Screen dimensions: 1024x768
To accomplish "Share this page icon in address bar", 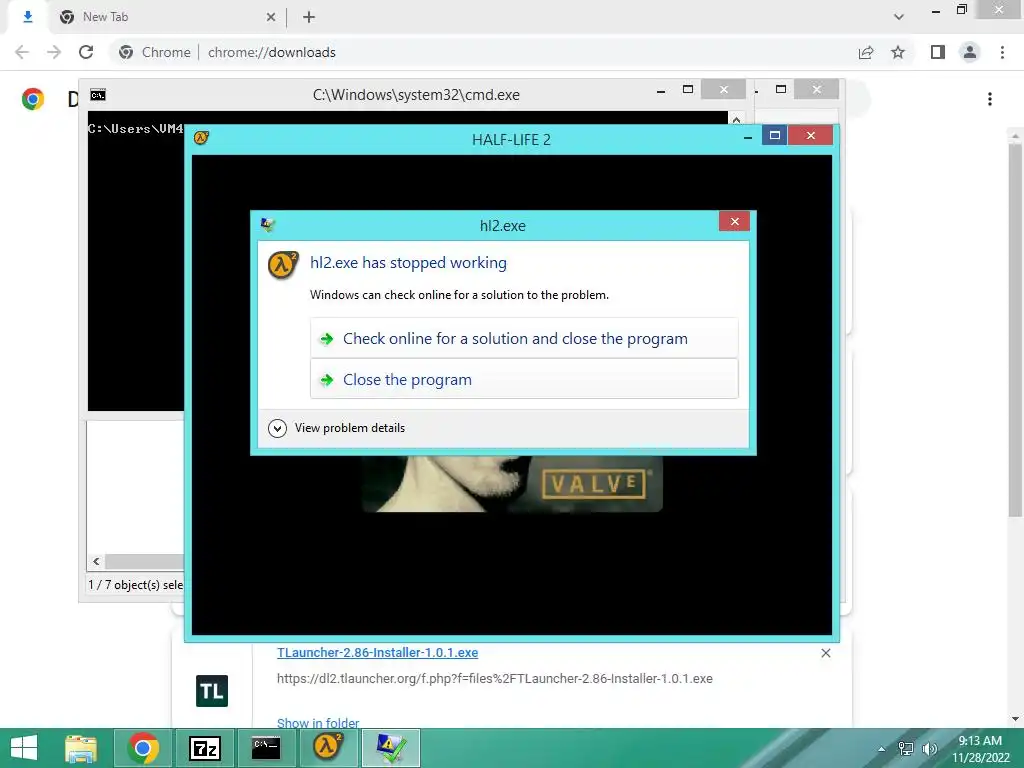I will point(866,52).
